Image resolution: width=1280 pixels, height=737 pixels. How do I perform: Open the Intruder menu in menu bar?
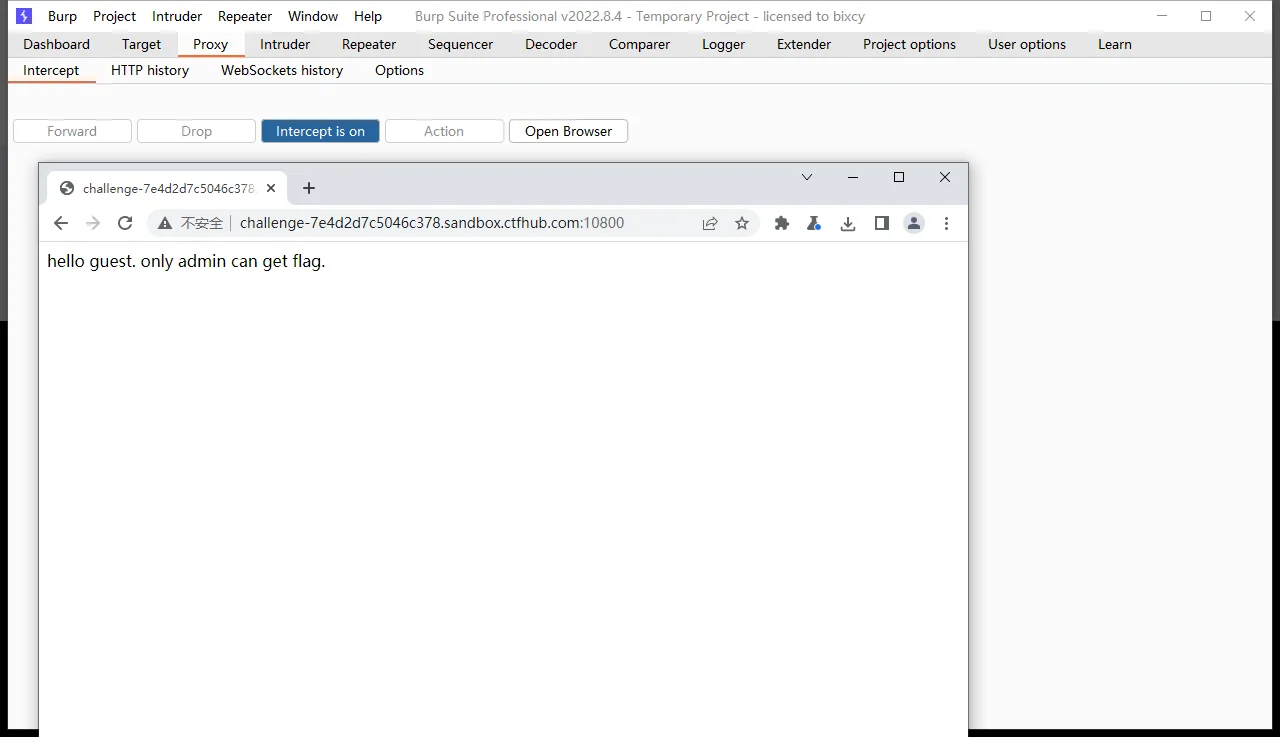click(x=177, y=16)
